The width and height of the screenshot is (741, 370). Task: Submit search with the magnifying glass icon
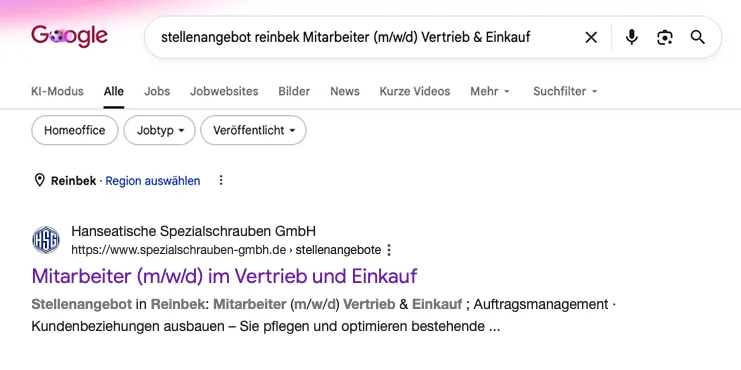[x=698, y=37]
